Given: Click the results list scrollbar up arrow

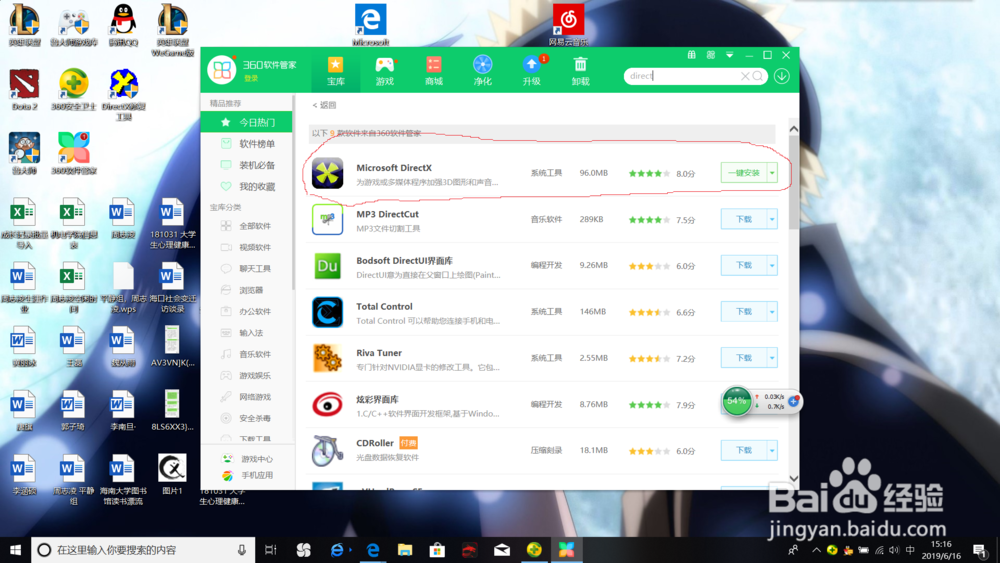Looking at the screenshot, I should [x=793, y=129].
